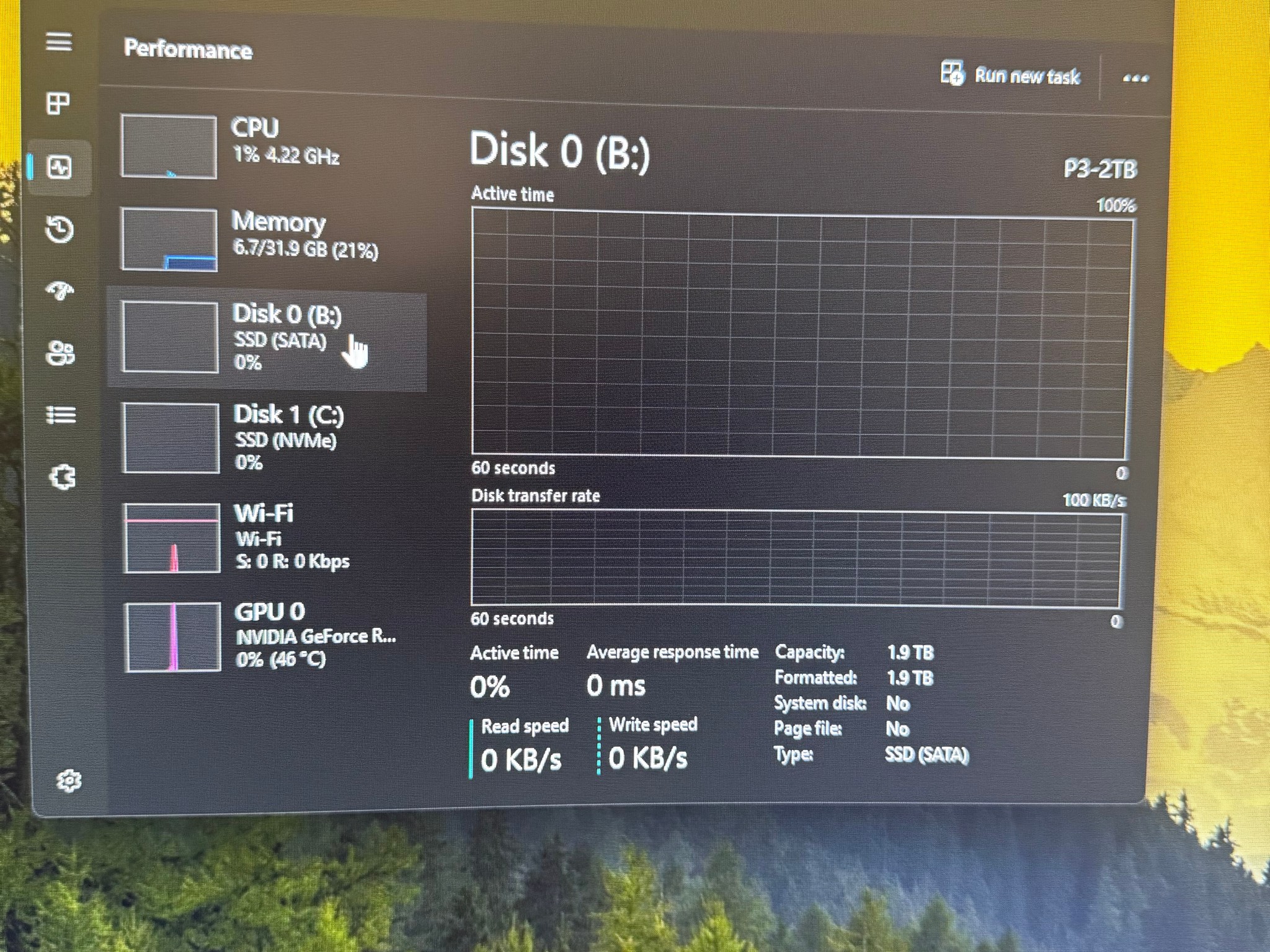Screen dimensions: 1270x952
Task: Open the App history page icon
Action: click(x=60, y=229)
